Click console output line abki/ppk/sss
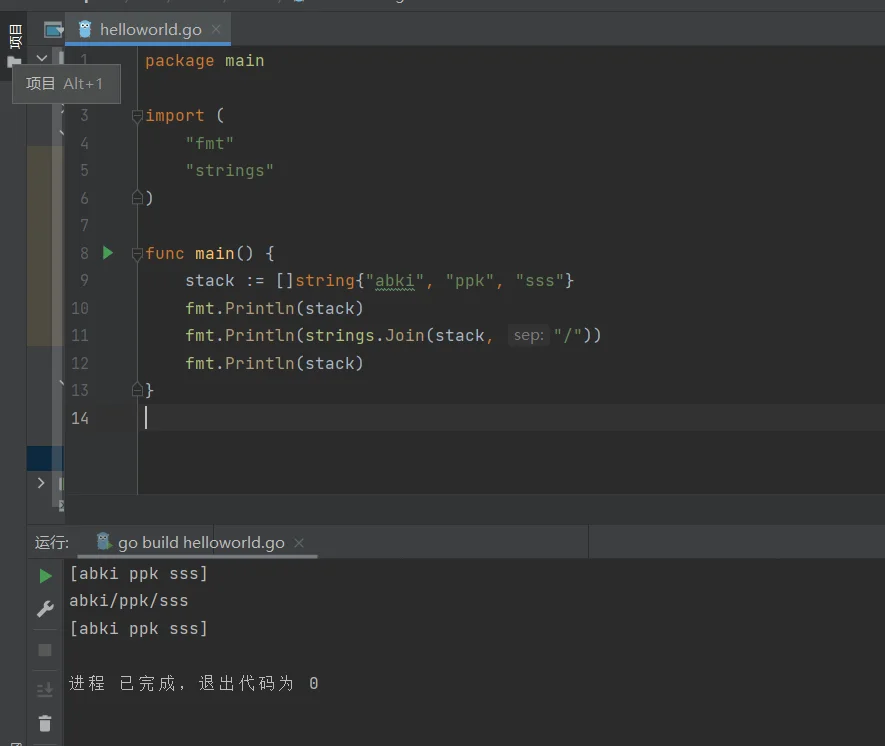Screen dimensions: 885x746 [129, 600]
